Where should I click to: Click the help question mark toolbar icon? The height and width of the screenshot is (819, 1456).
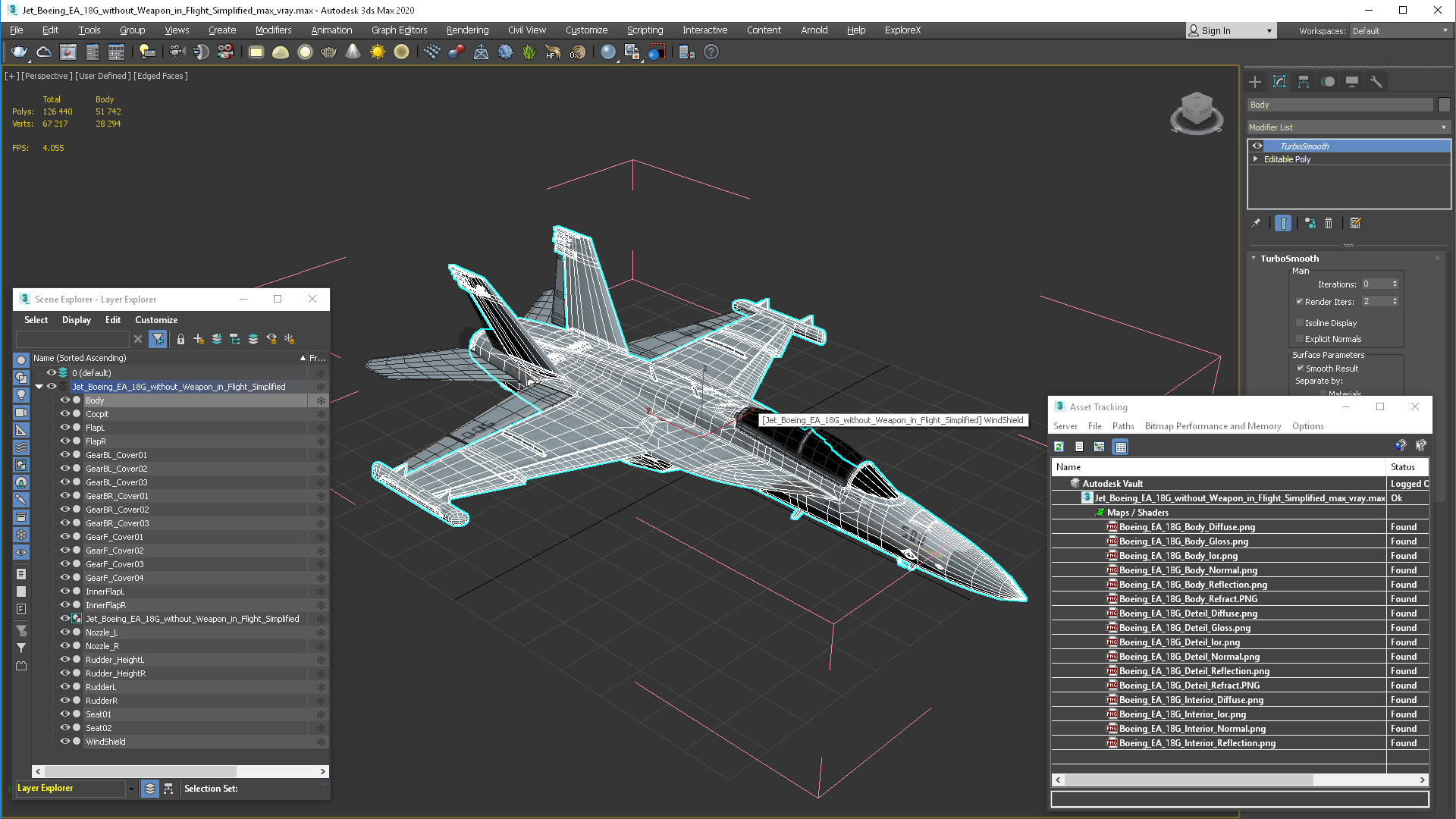tap(711, 52)
